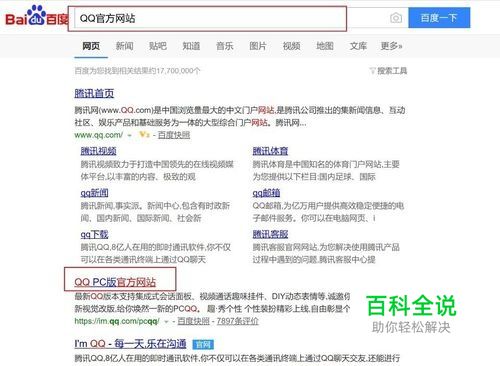Switch to the 地图 tab
This screenshot has width=500, height=366.
point(325,46)
